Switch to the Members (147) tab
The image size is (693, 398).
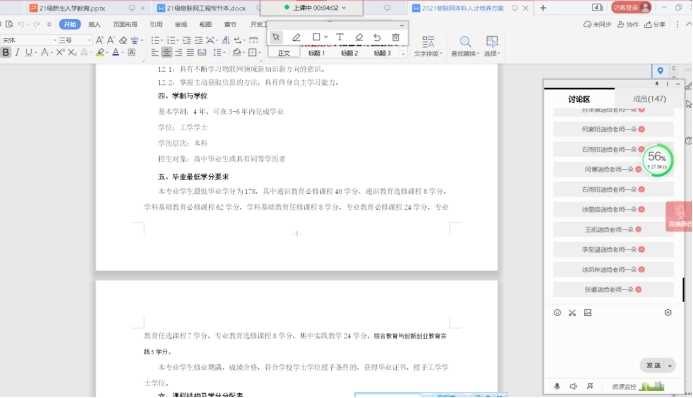649,99
